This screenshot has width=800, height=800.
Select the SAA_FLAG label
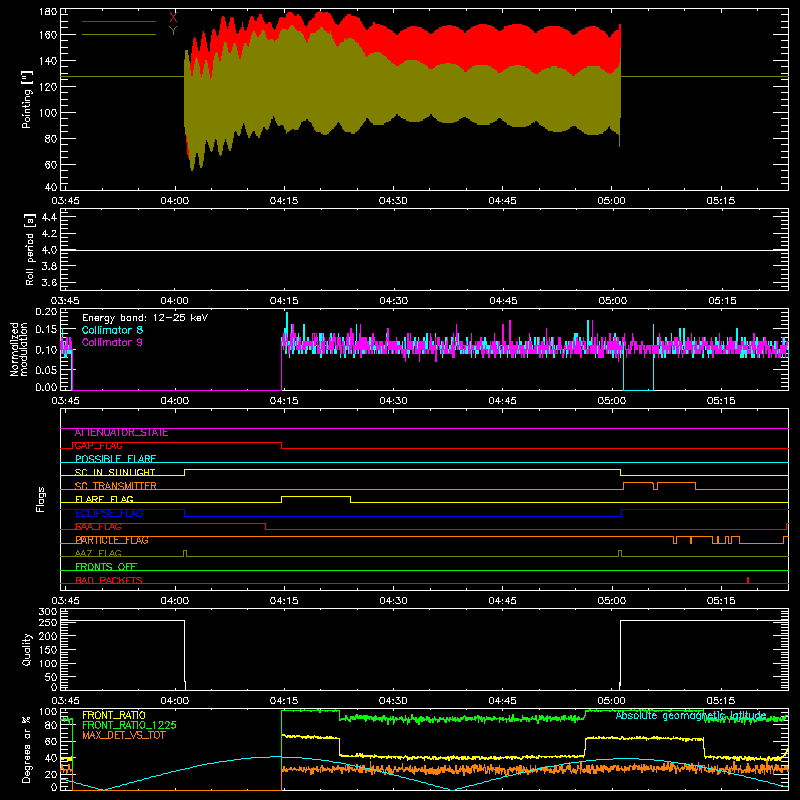click(98, 527)
